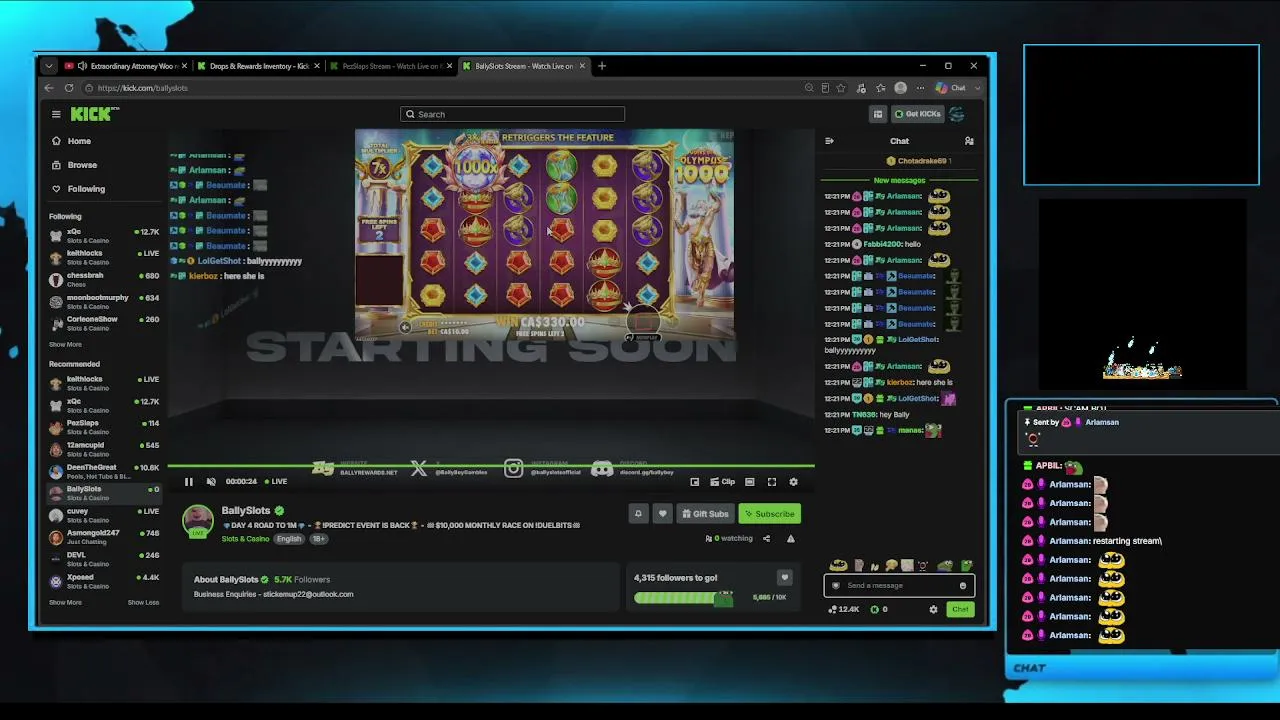Open DeenTheGreat channel in Recommended

pos(104,471)
